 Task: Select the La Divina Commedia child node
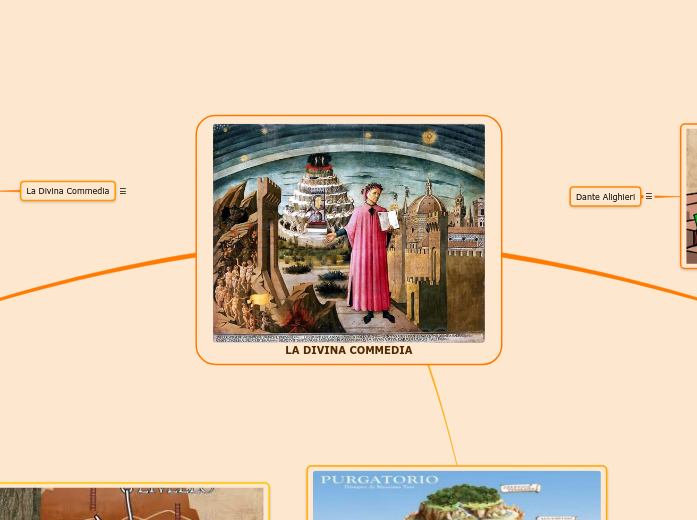(68, 191)
